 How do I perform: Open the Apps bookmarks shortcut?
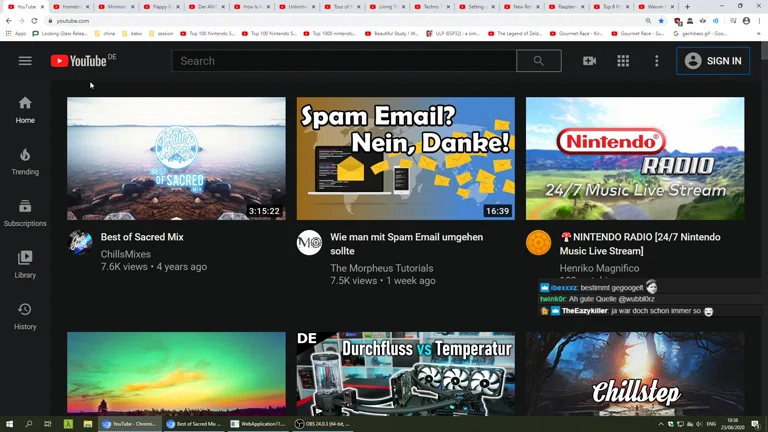click(x=16, y=34)
